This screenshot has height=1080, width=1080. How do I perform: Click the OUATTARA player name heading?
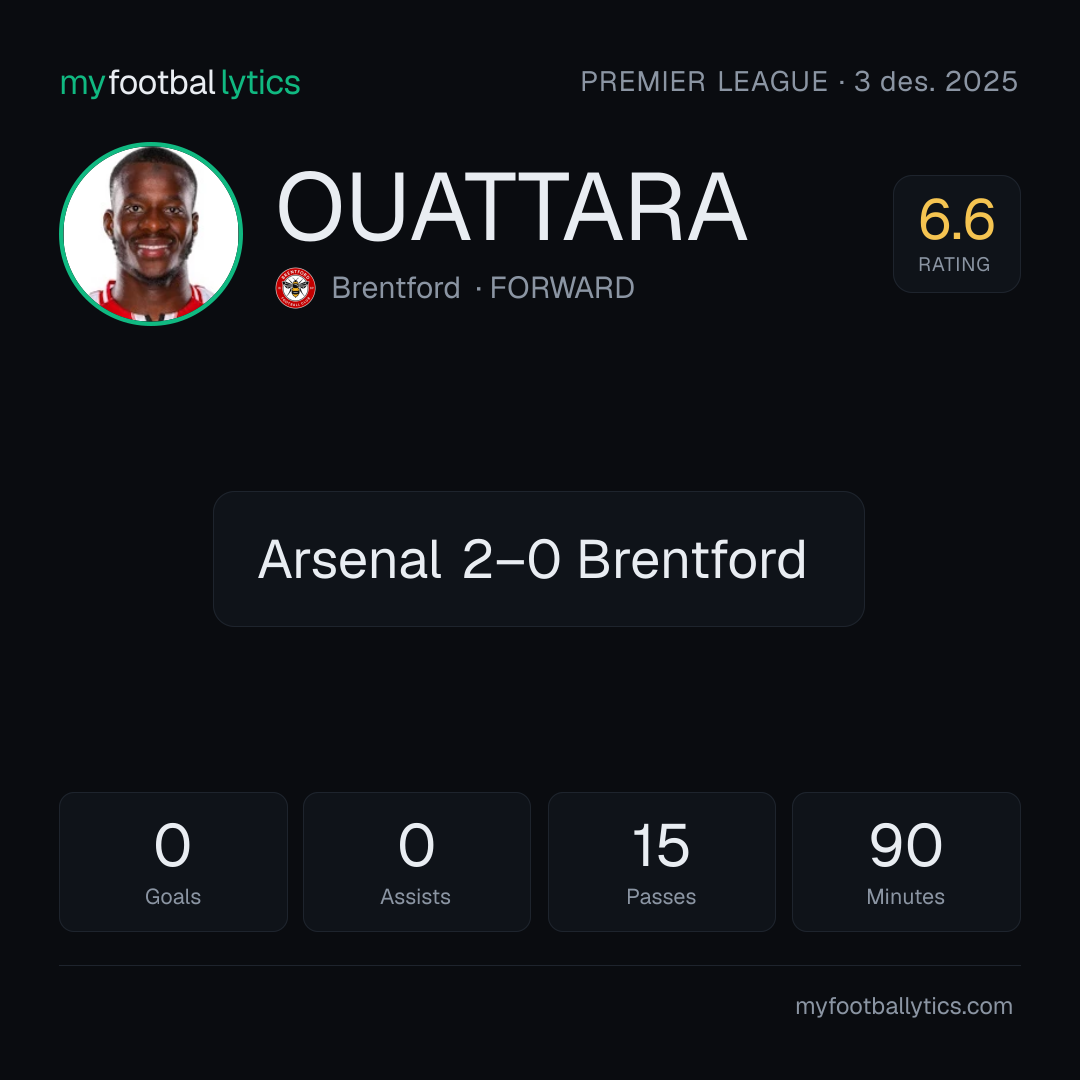(x=512, y=207)
